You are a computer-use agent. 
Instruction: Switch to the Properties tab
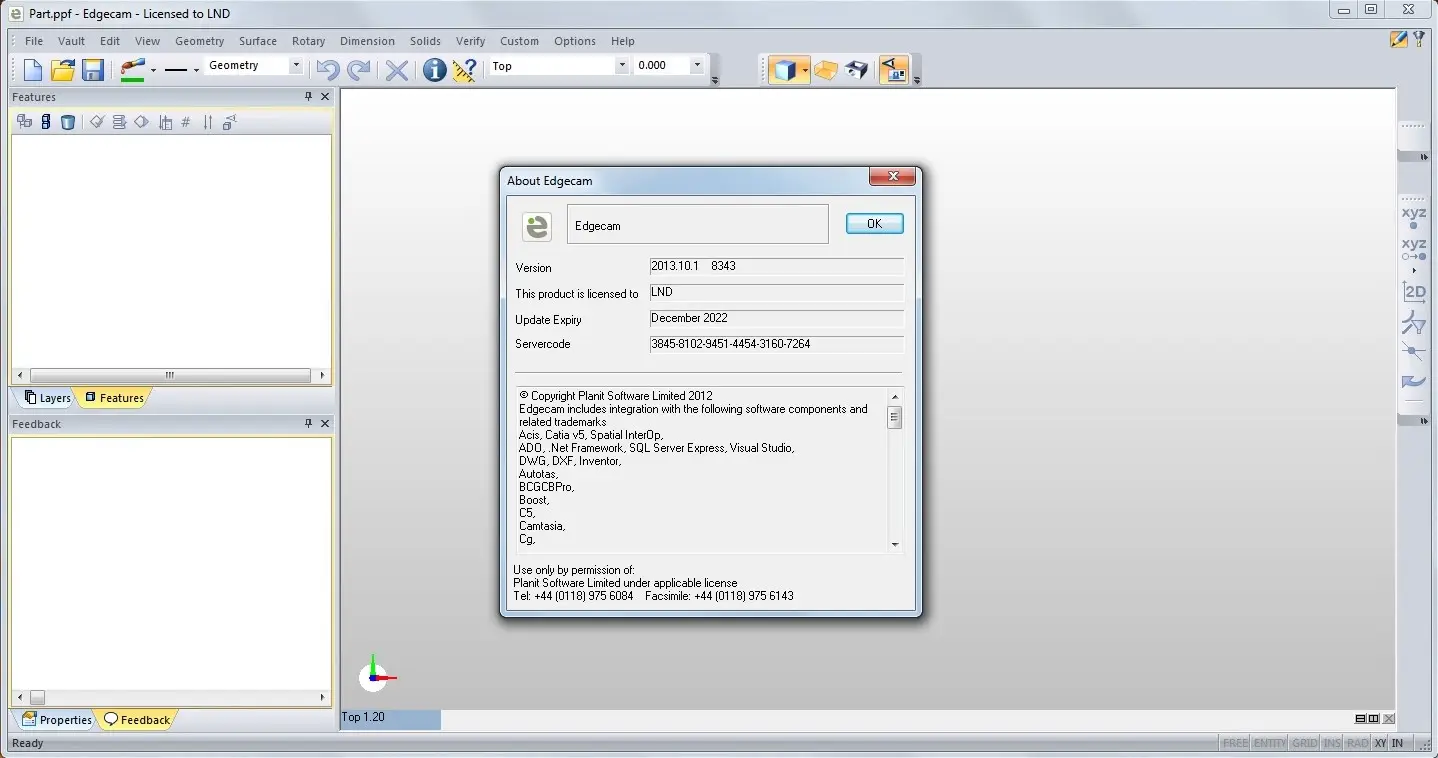click(x=56, y=720)
